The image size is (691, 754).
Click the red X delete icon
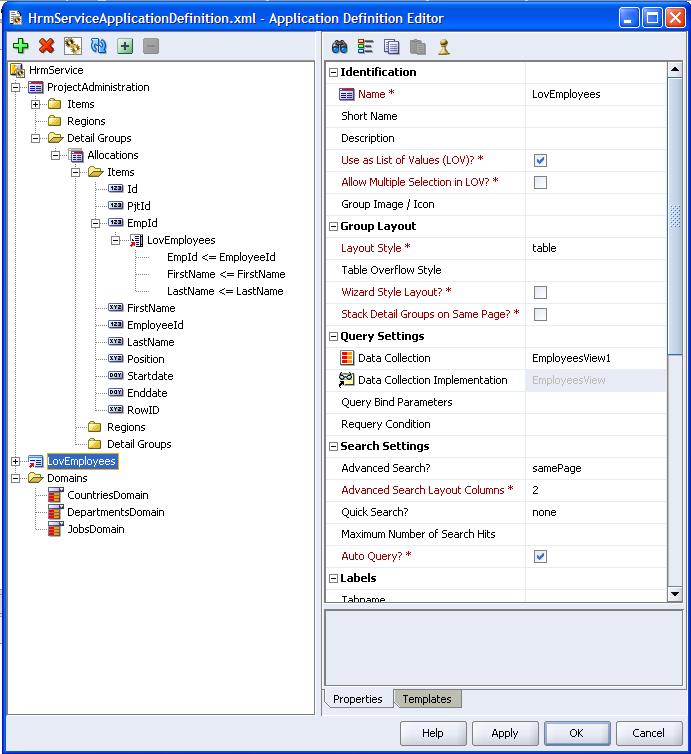[46, 46]
